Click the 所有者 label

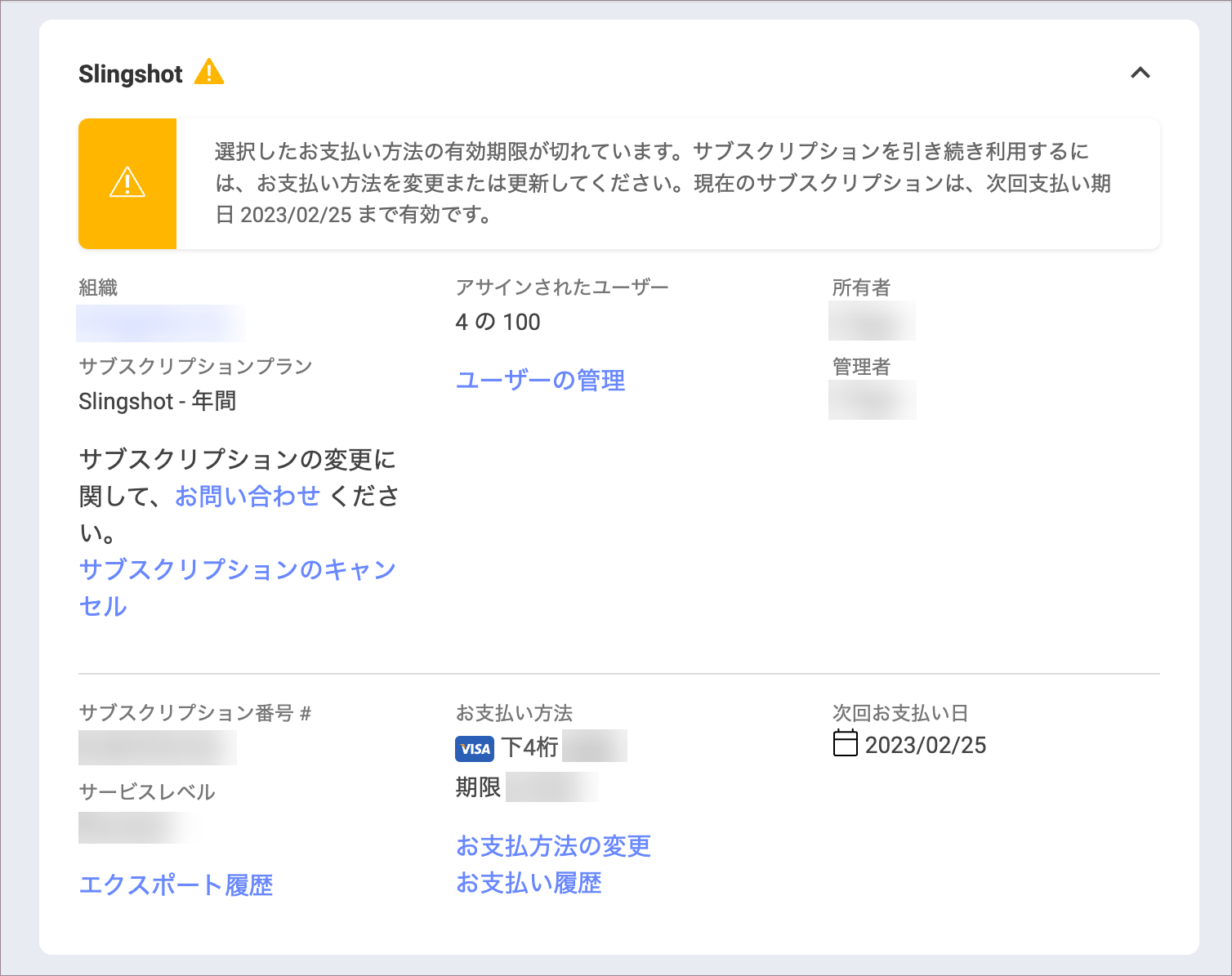pyautogui.click(x=862, y=287)
